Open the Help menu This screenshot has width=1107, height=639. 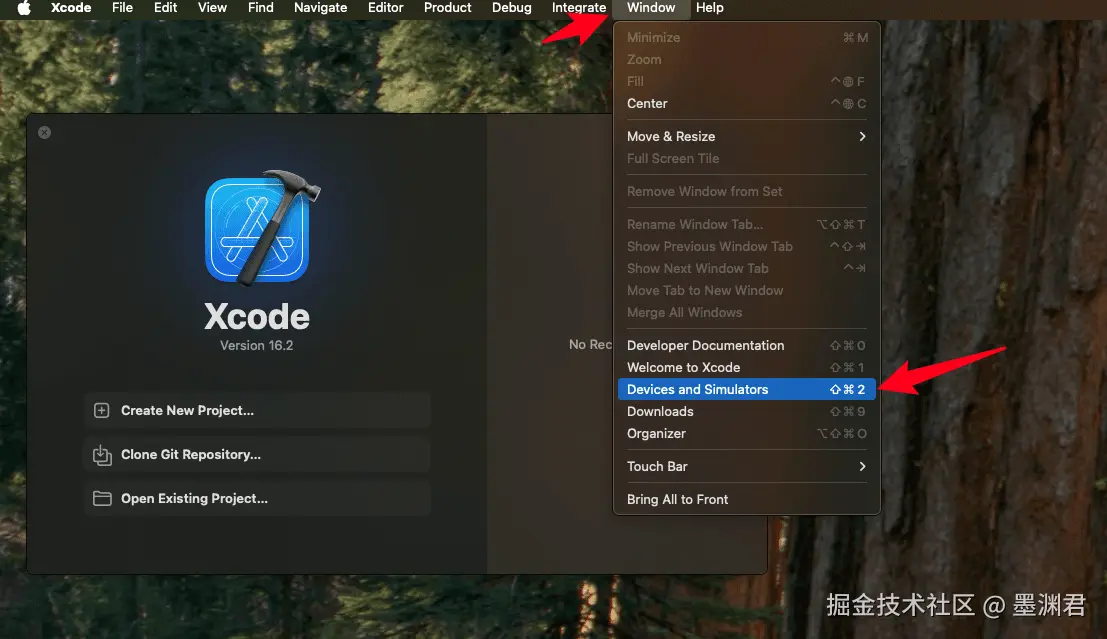pos(710,8)
